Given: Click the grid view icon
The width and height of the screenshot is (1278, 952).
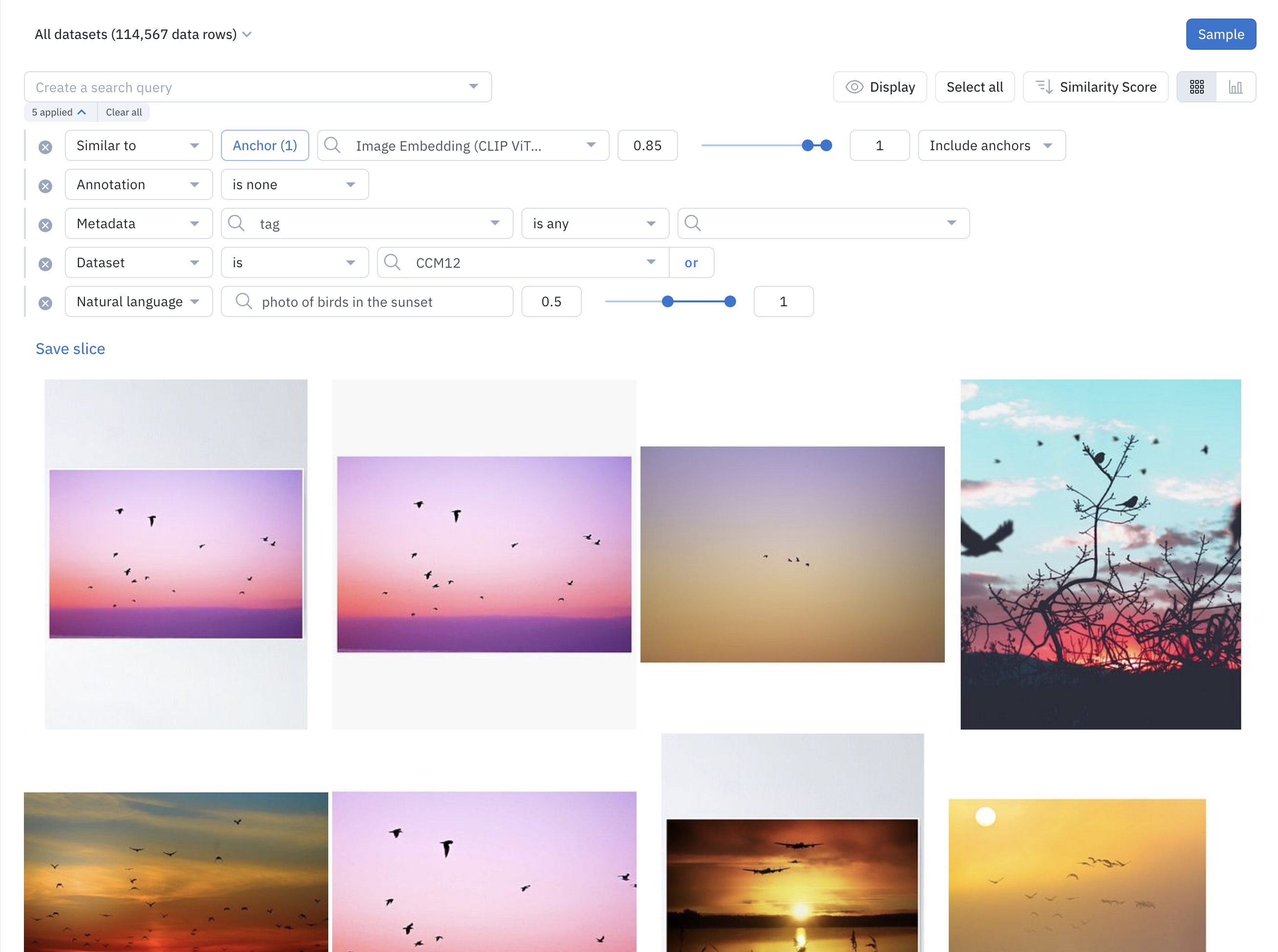Looking at the screenshot, I should click(x=1197, y=87).
